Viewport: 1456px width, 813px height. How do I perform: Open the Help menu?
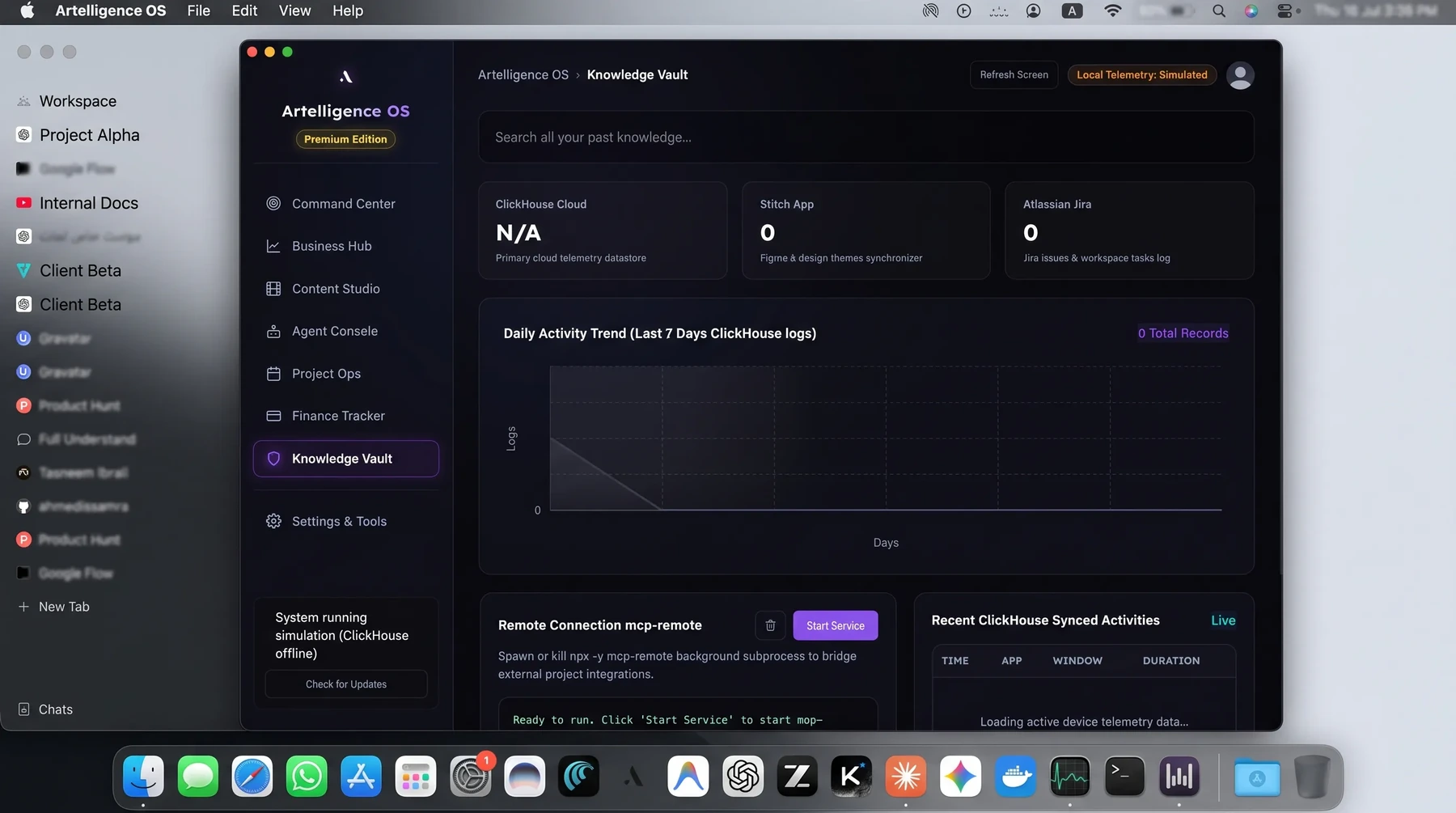click(348, 11)
